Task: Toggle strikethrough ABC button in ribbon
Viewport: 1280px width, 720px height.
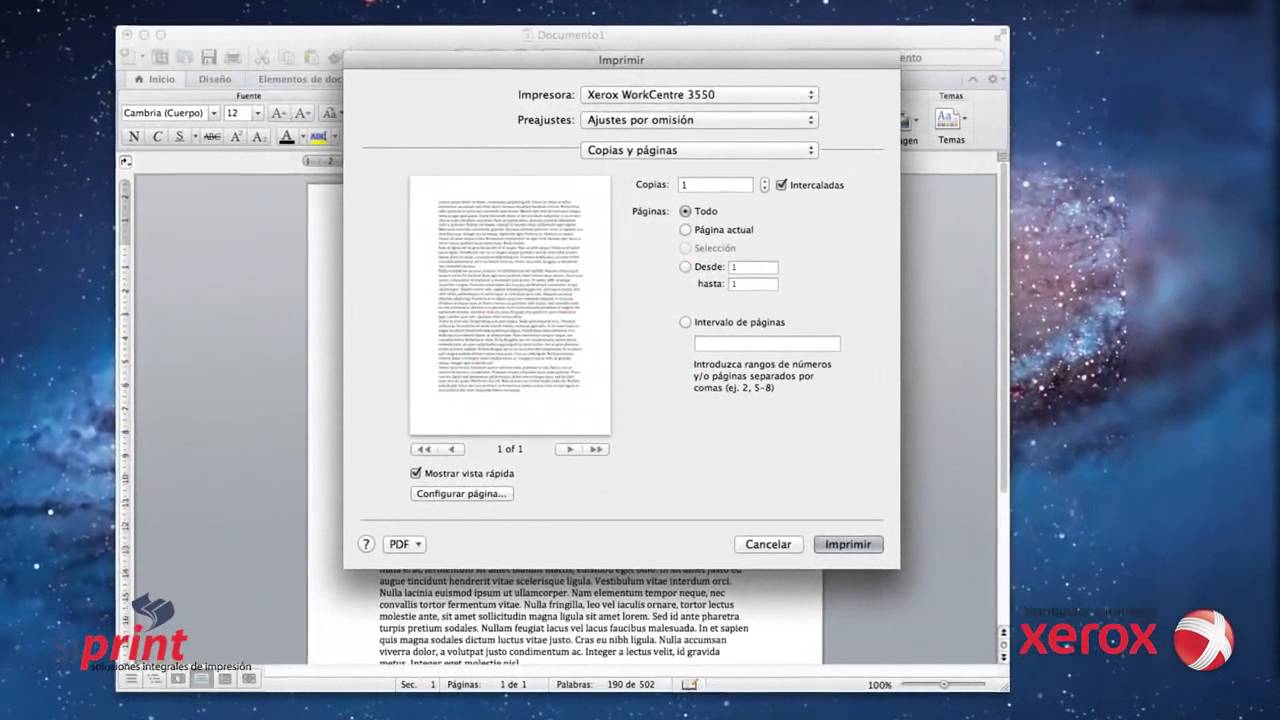Action: 212,136
